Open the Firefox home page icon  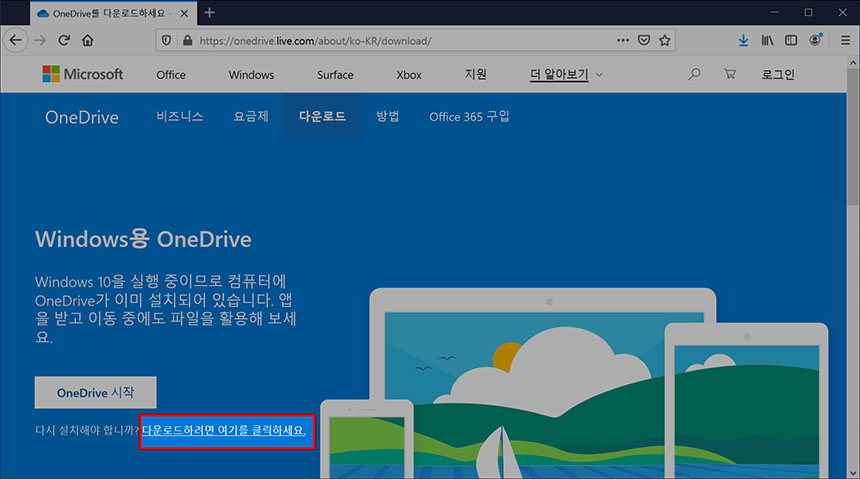tap(88, 41)
